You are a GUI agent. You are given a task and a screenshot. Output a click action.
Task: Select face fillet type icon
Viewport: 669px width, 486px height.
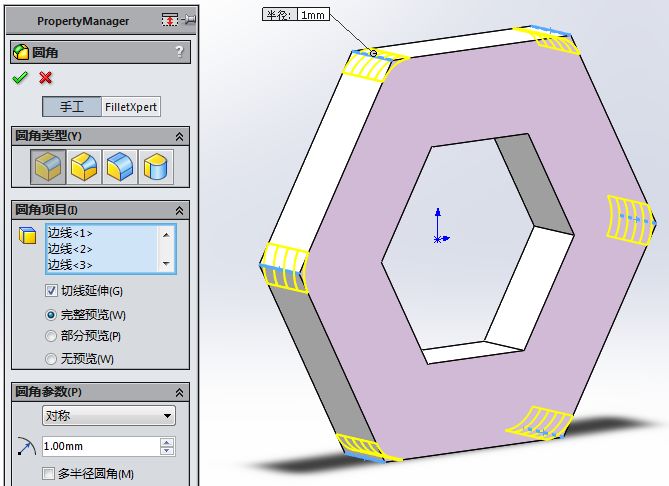pyautogui.click(x=120, y=167)
